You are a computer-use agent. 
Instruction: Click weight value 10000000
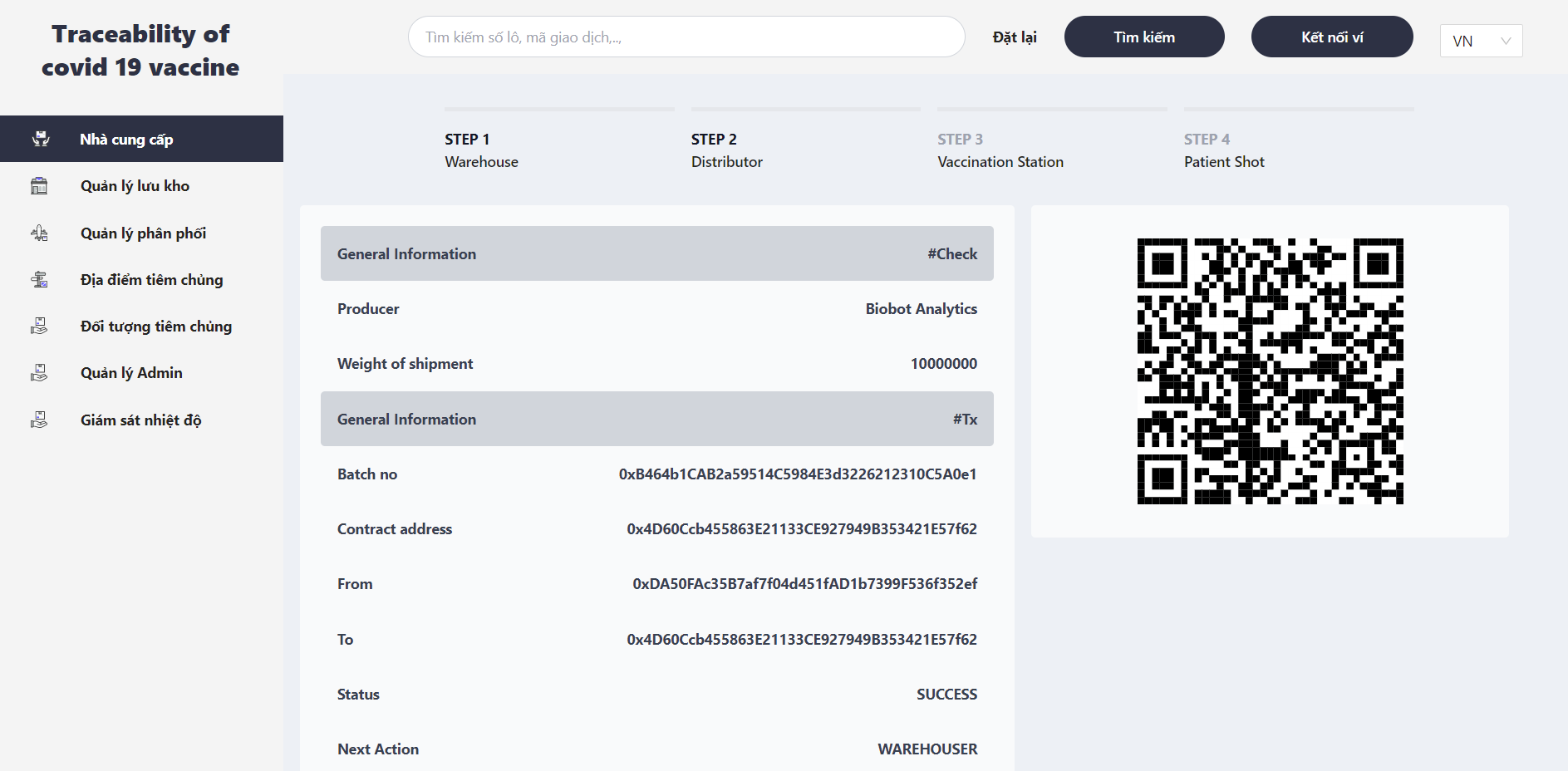point(943,363)
